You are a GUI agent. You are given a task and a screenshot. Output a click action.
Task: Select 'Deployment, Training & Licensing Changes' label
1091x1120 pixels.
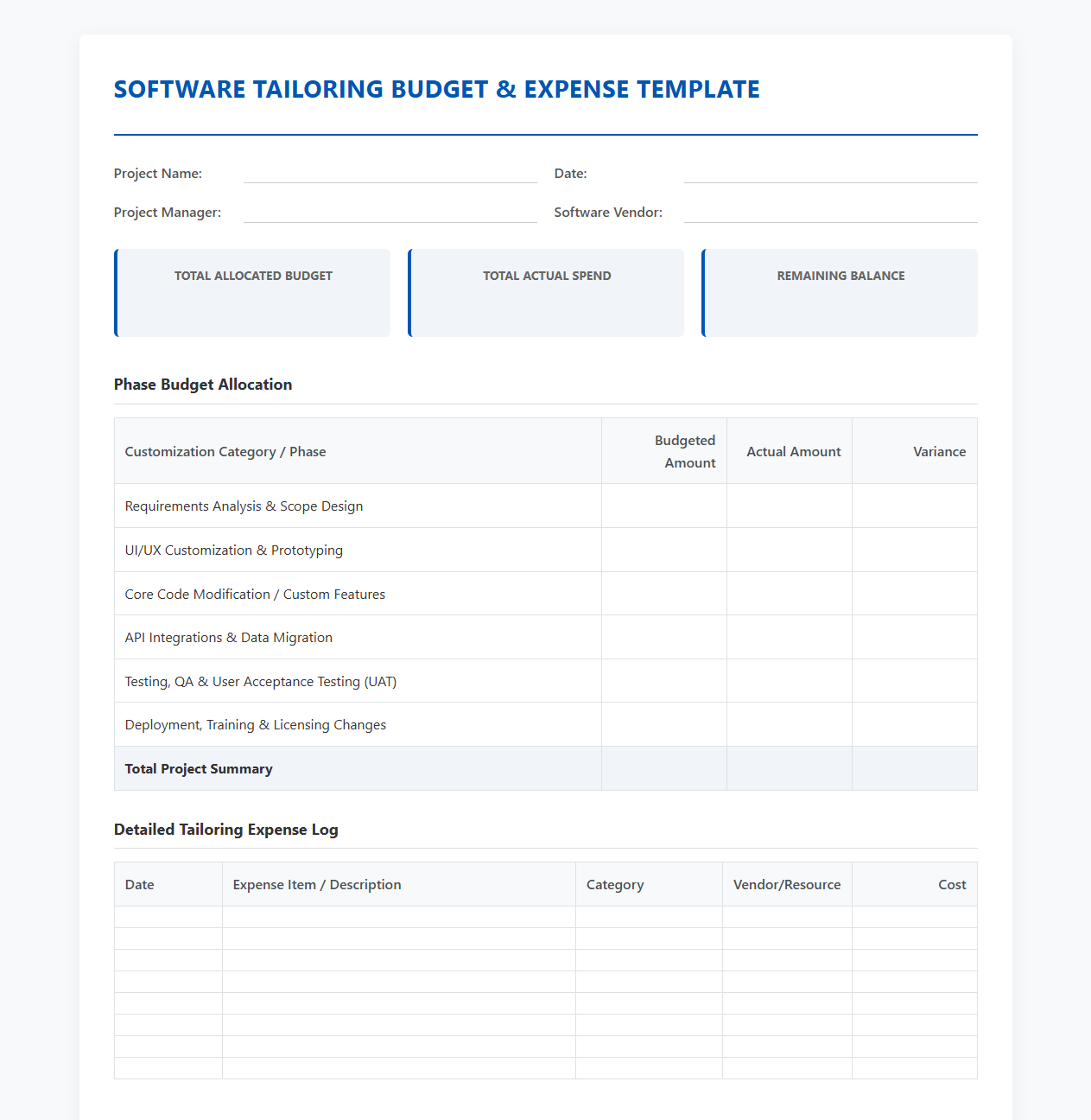tap(256, 725)
